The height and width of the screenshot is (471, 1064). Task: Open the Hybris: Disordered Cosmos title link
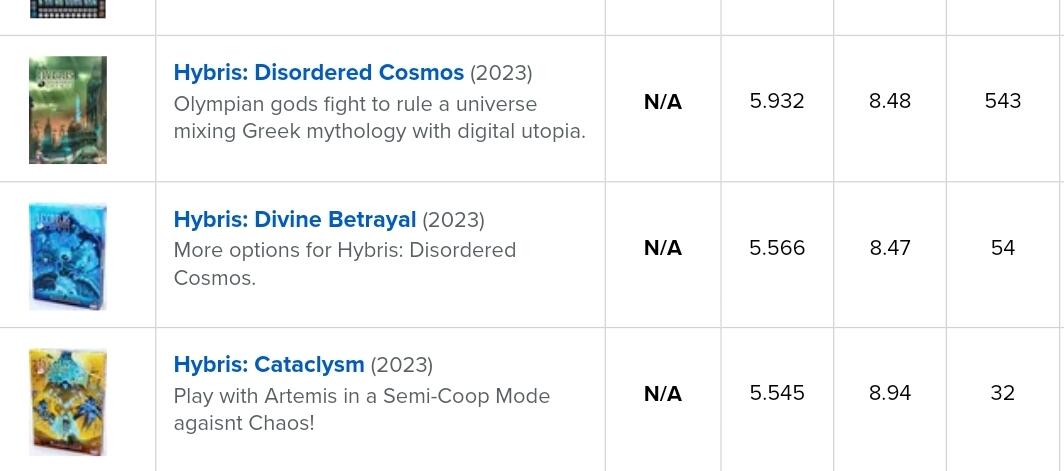[318, 73]
